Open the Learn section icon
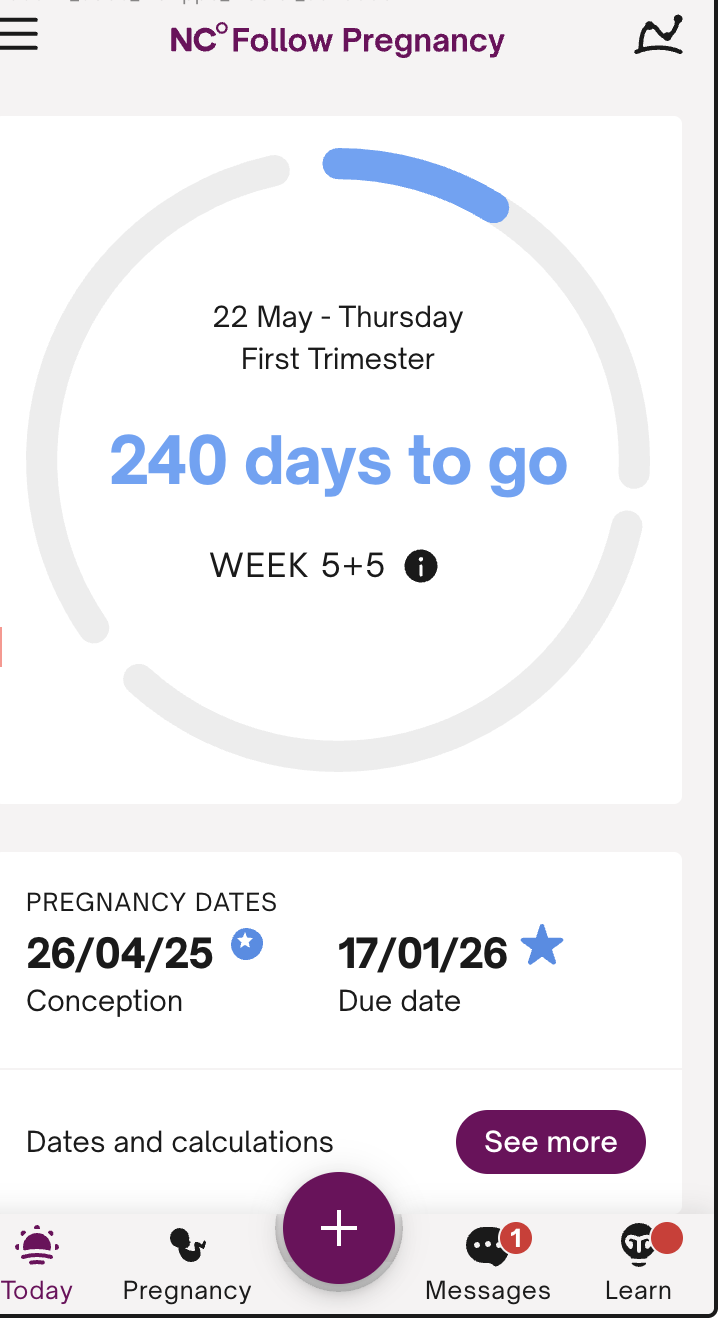This screenshot has width=722, height=1320. coord(638,1260)
